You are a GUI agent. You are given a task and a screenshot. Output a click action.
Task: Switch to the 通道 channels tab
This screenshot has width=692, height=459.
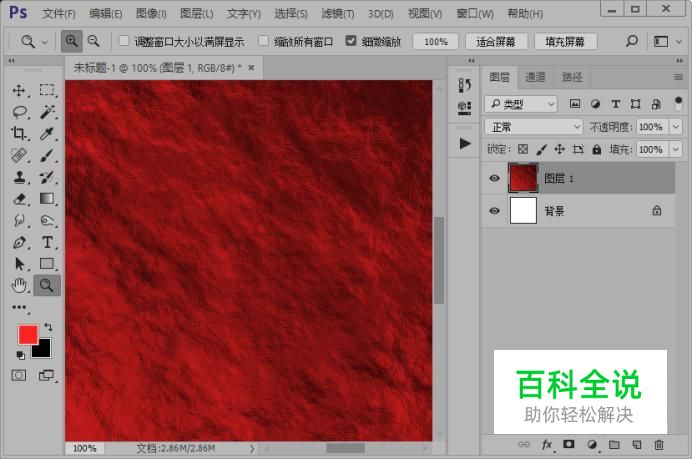(535, 77)
